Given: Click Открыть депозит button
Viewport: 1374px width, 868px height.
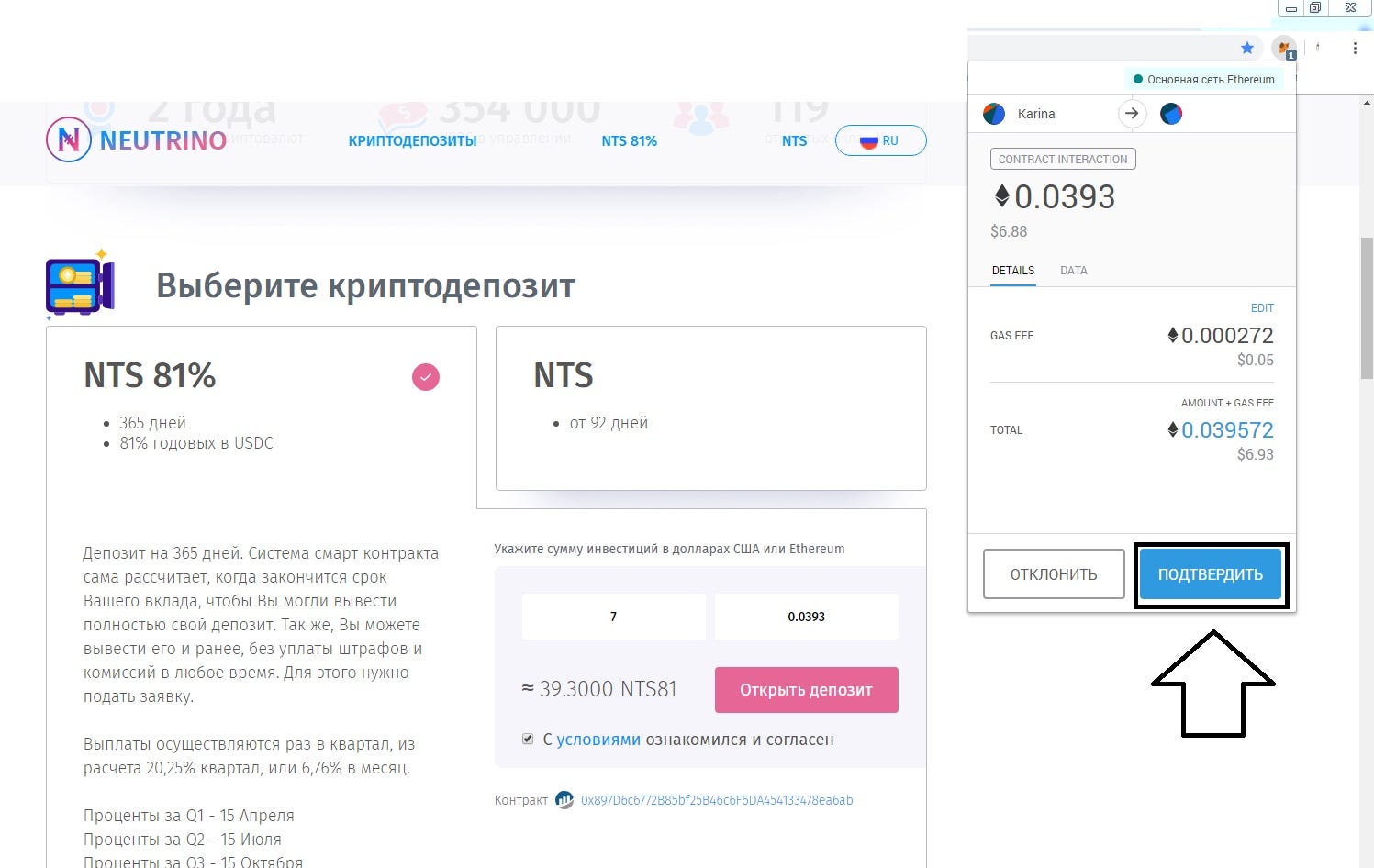Looking at the screenshot, I should click(x=807, y=690).
